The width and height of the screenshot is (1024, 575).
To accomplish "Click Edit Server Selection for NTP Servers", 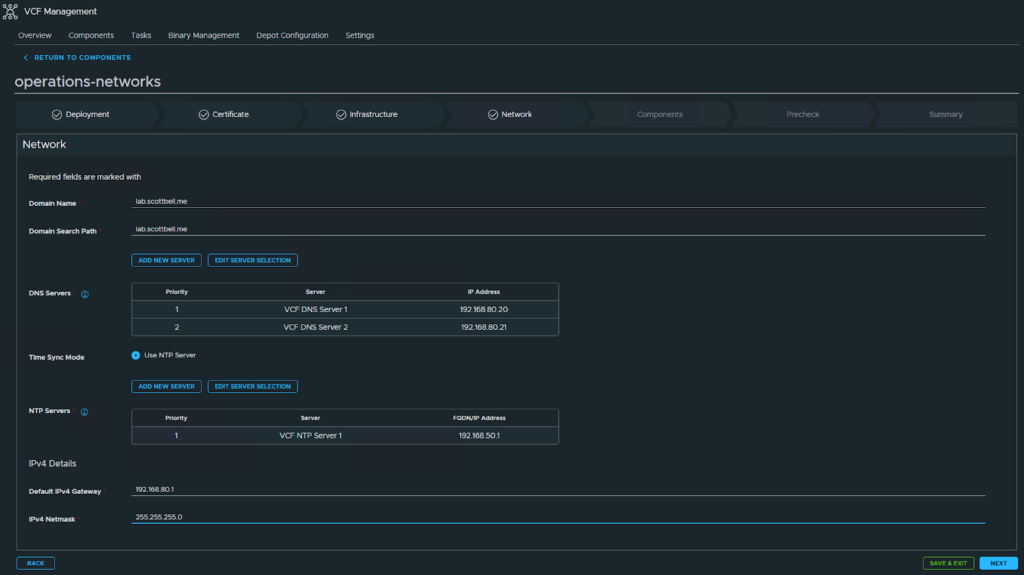I will 253,386.
